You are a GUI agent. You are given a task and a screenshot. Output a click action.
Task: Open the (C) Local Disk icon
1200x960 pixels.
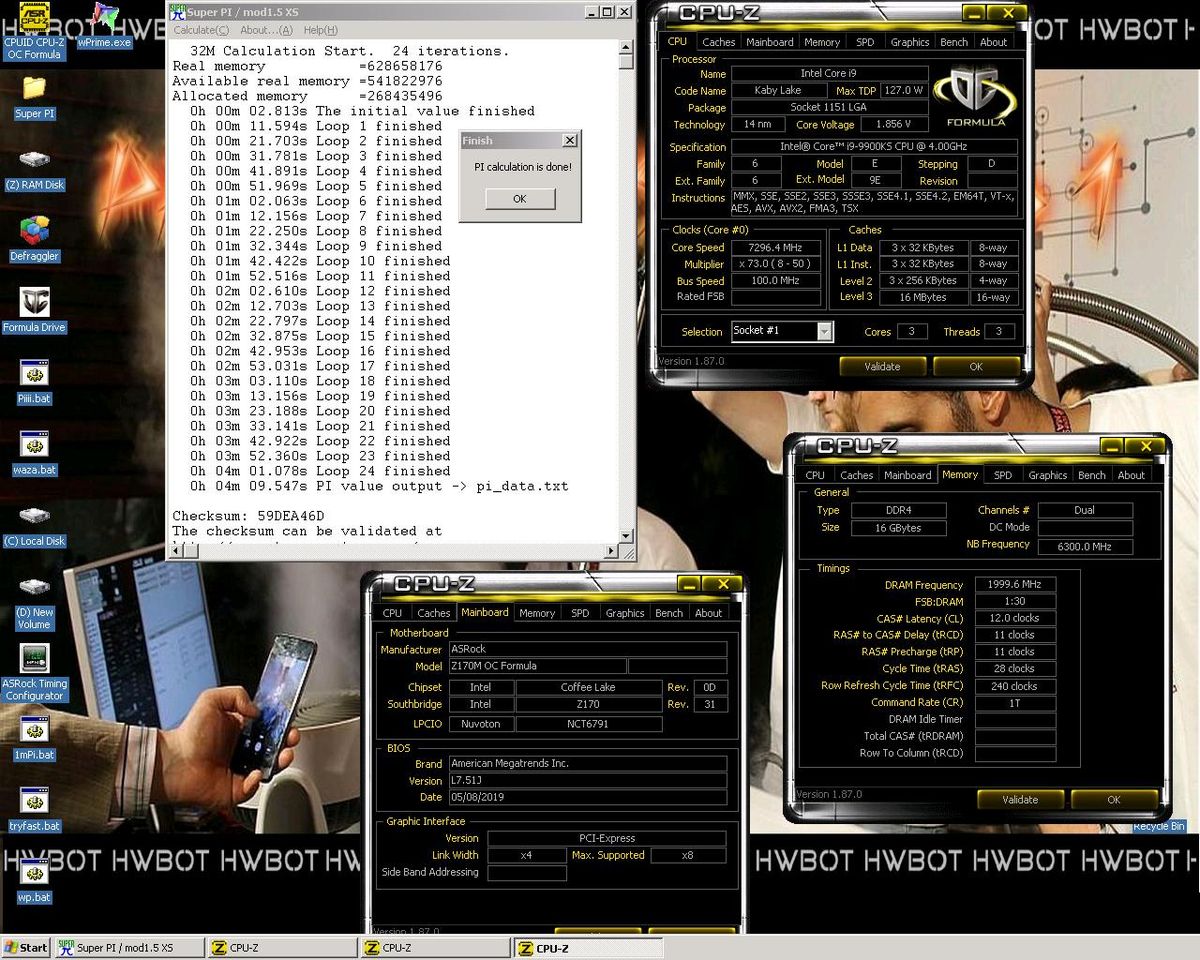pyautogui.click(x=34, y=525)
